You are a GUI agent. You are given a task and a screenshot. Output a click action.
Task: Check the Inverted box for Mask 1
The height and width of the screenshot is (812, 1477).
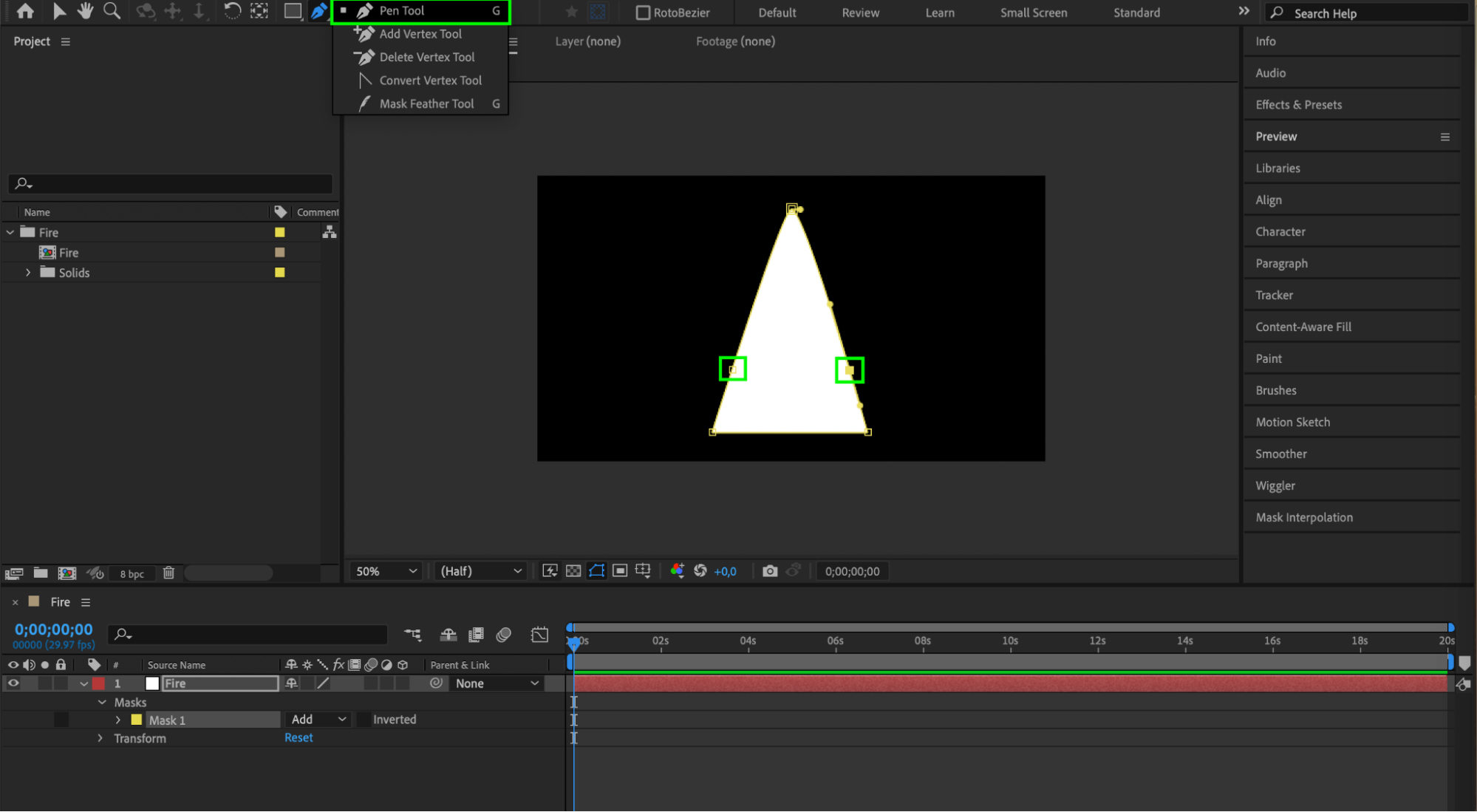364,720
